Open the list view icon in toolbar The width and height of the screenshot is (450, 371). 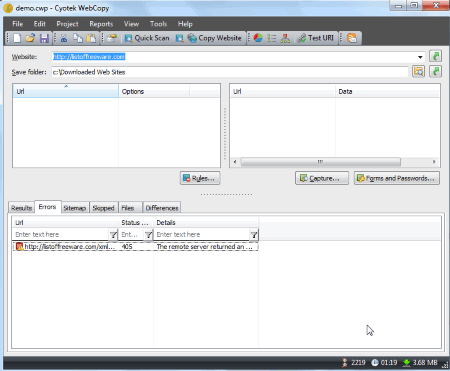coord(272,38)
